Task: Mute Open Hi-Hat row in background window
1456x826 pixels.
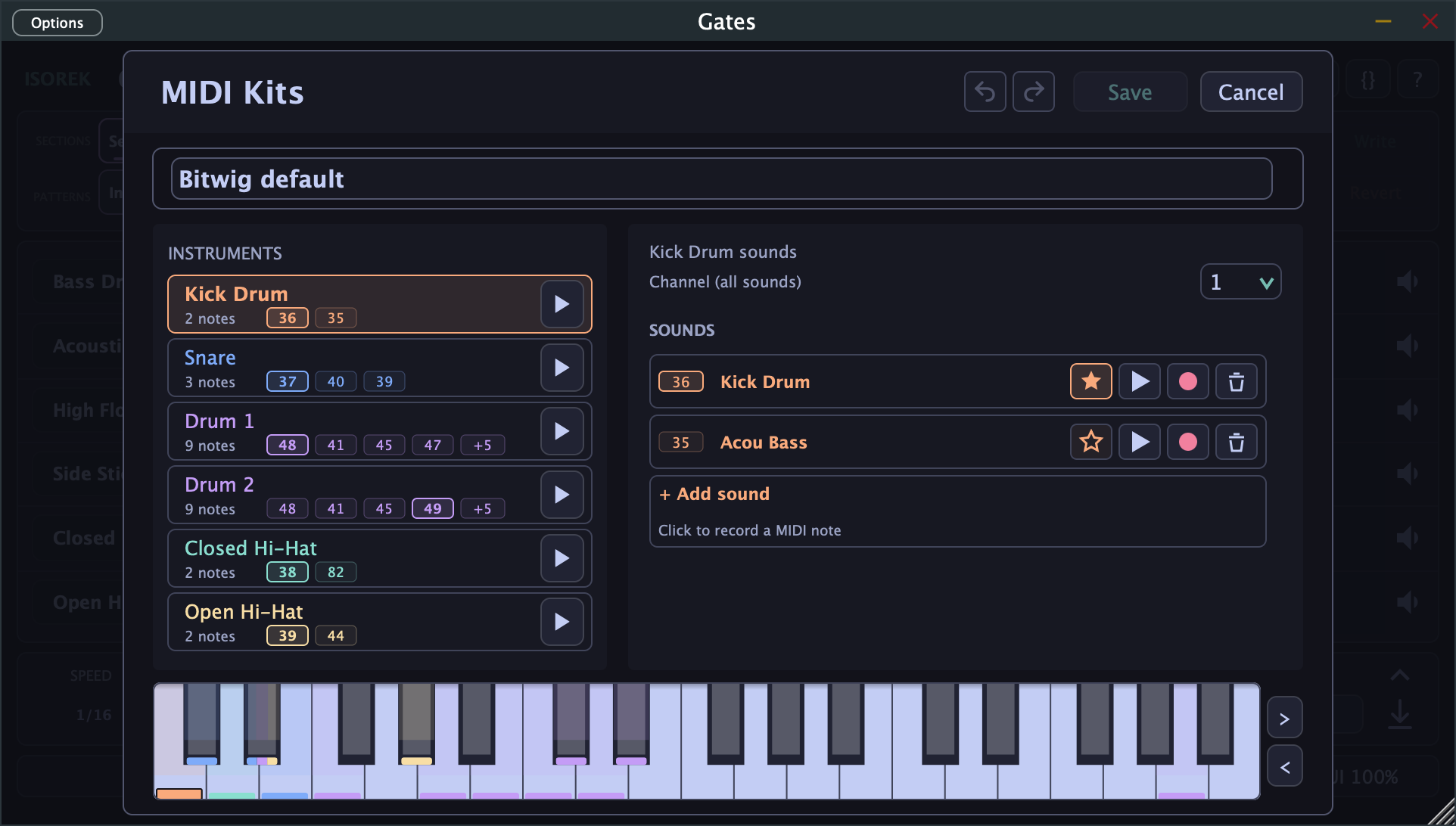Action: [x=1407, y=602]
